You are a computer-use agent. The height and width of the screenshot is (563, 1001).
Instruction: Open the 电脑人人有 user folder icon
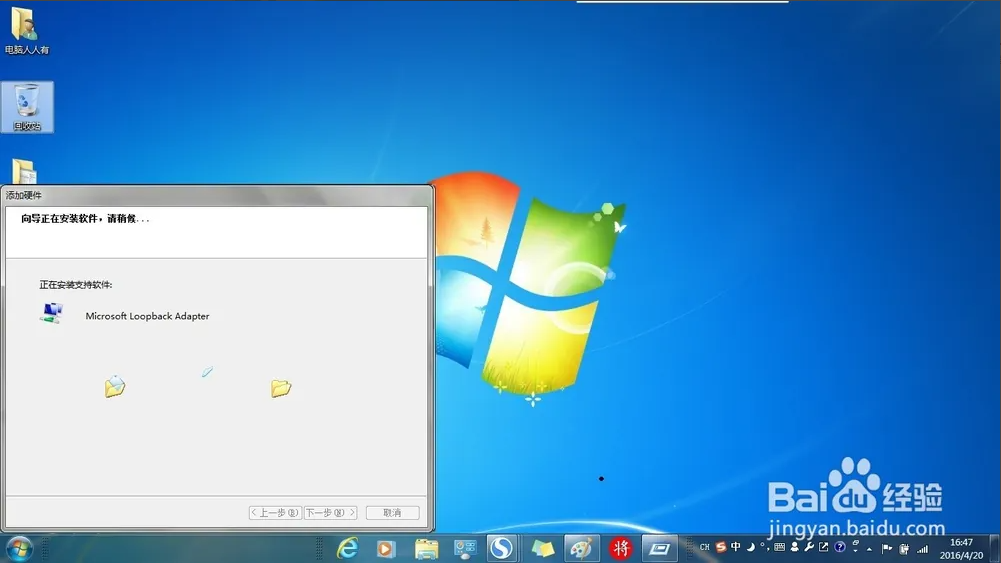(25, 29)
